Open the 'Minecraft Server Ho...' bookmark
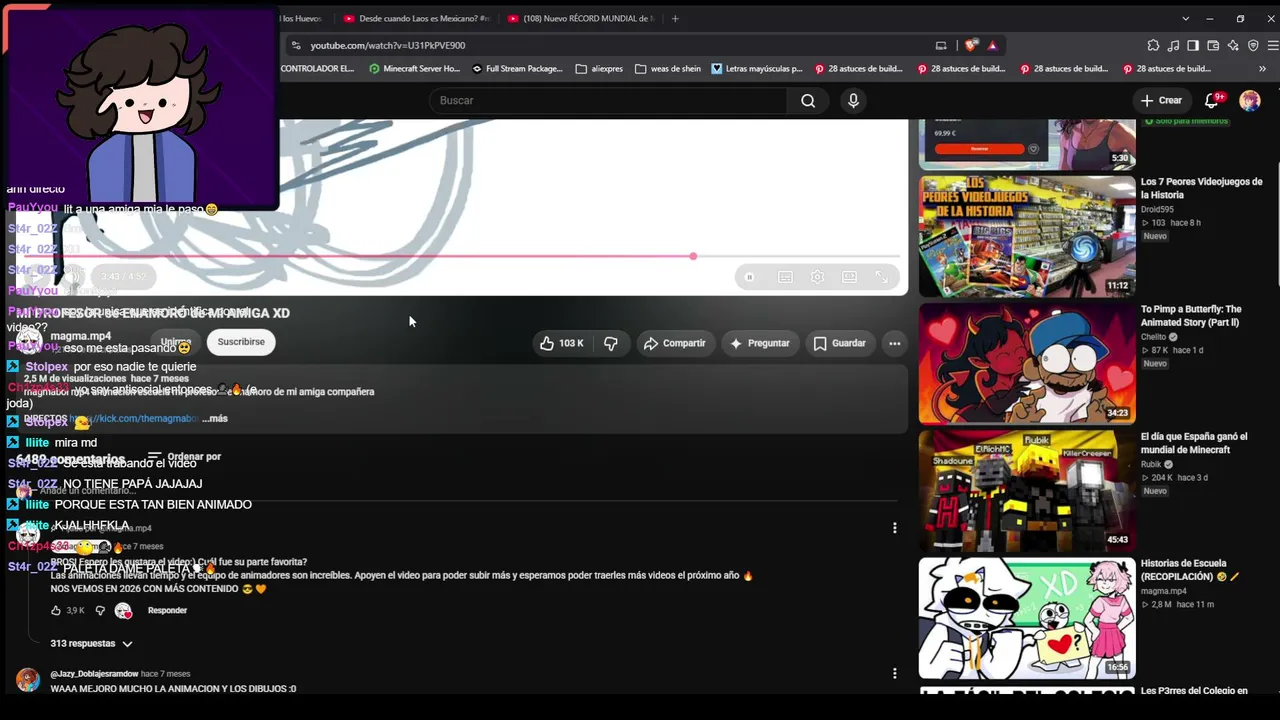Image resolution: width=1280 pixels, height=720 pixels. click(x=414, y=69)
